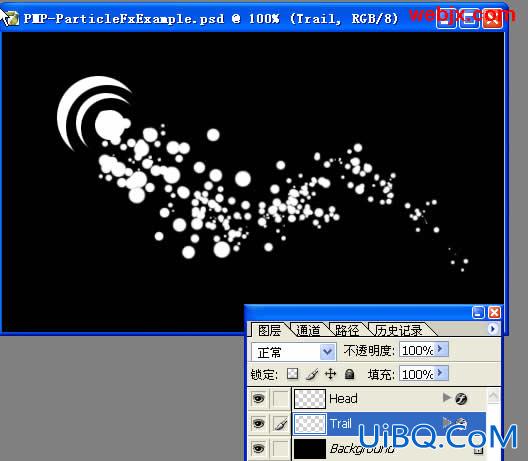This screenshot has height=461, width=528.
Task: Open the blend mode dropdown showing 正常
Action: pos(294,352)
